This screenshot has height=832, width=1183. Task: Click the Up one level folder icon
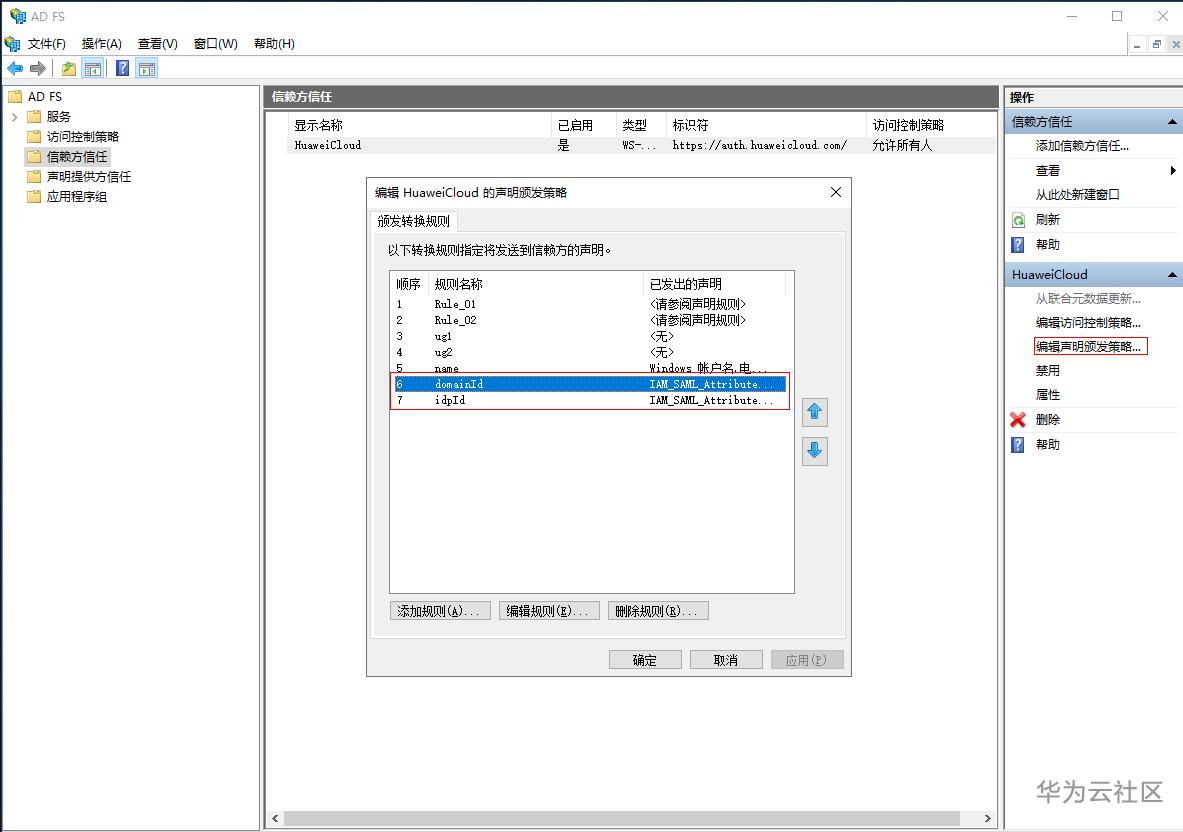tap(69, 69)
